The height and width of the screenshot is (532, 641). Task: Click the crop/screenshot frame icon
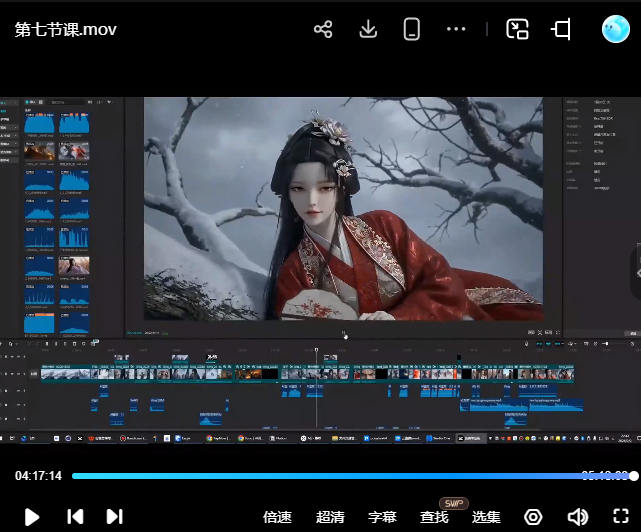pos(561,29)
